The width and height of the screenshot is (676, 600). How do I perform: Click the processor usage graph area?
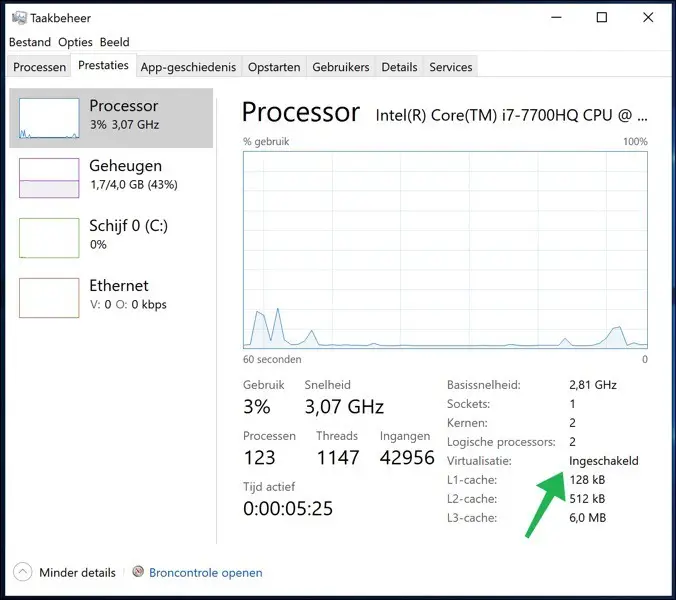[445, 250]
